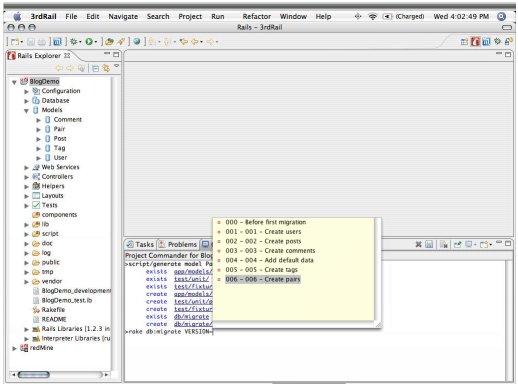Image resolution: width=518 pixels, height=384 pixels.
Task: Expand the Database tree node
Action: pyautogui.click(x=26, y=101)
